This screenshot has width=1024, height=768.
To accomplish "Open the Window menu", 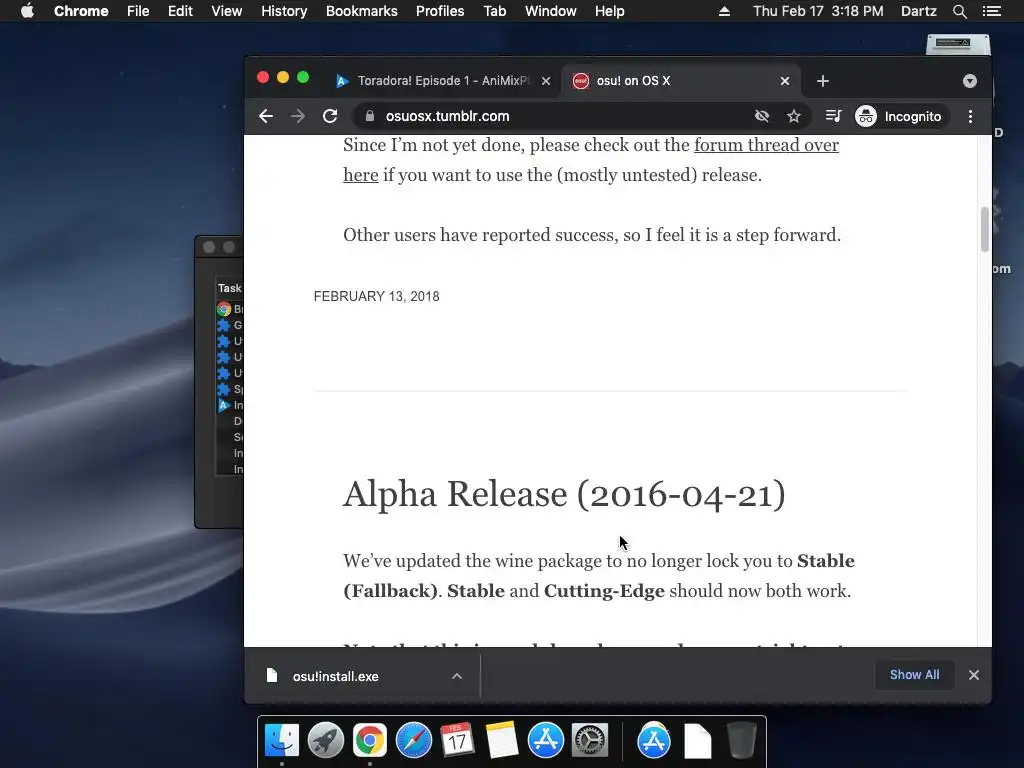I will click(551, 11).
